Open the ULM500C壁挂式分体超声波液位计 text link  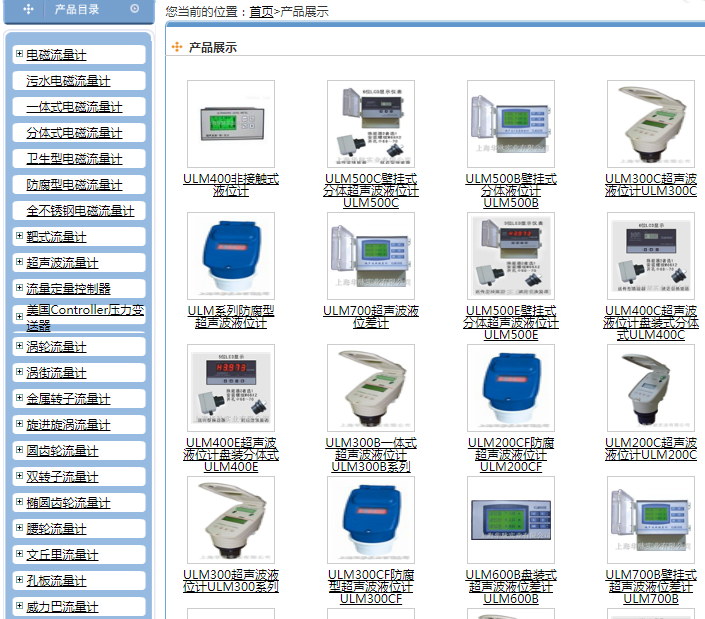tap(371, 190)
